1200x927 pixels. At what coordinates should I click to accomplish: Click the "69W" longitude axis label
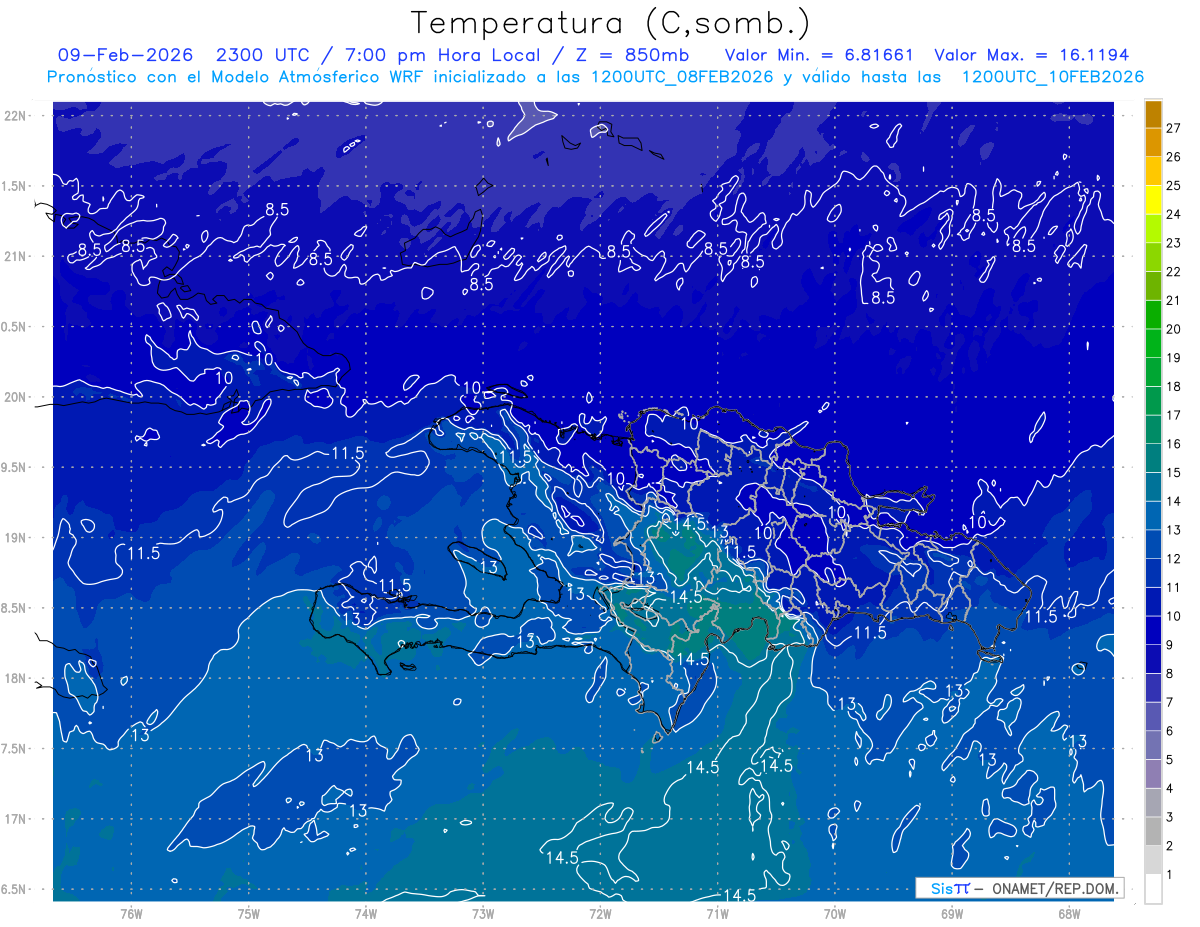(x=952, y=914)
